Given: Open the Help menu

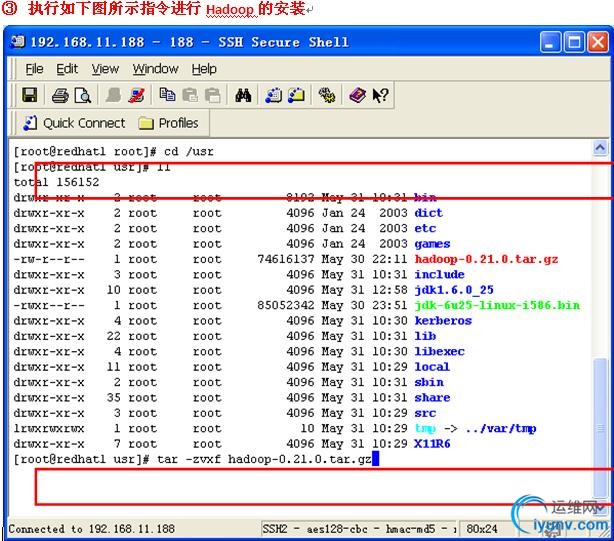Looking at the screenshot, I should [x=204, y=69].
